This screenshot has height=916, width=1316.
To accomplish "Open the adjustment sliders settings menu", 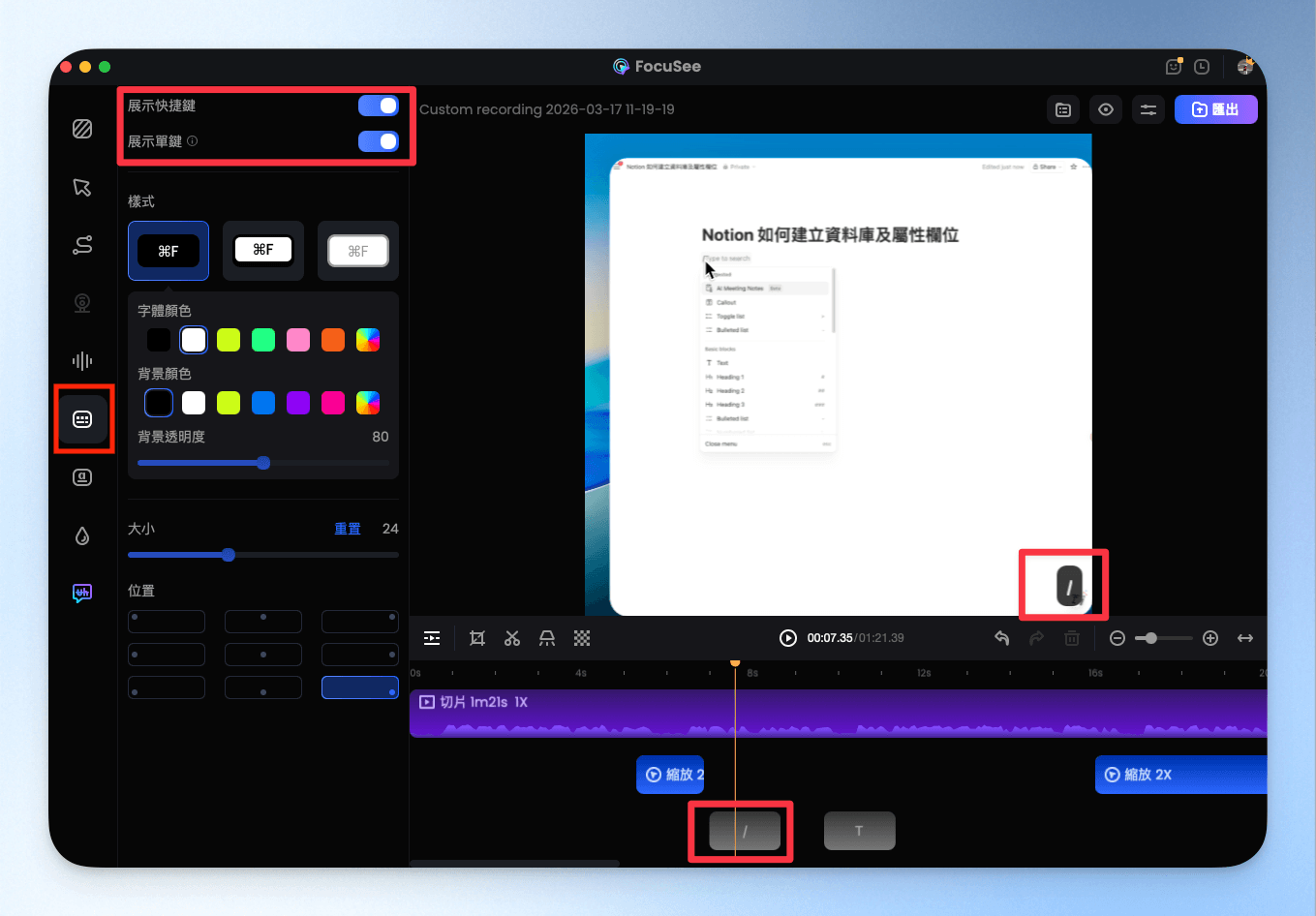I will pyautogui.click(x=1148, y=109).
